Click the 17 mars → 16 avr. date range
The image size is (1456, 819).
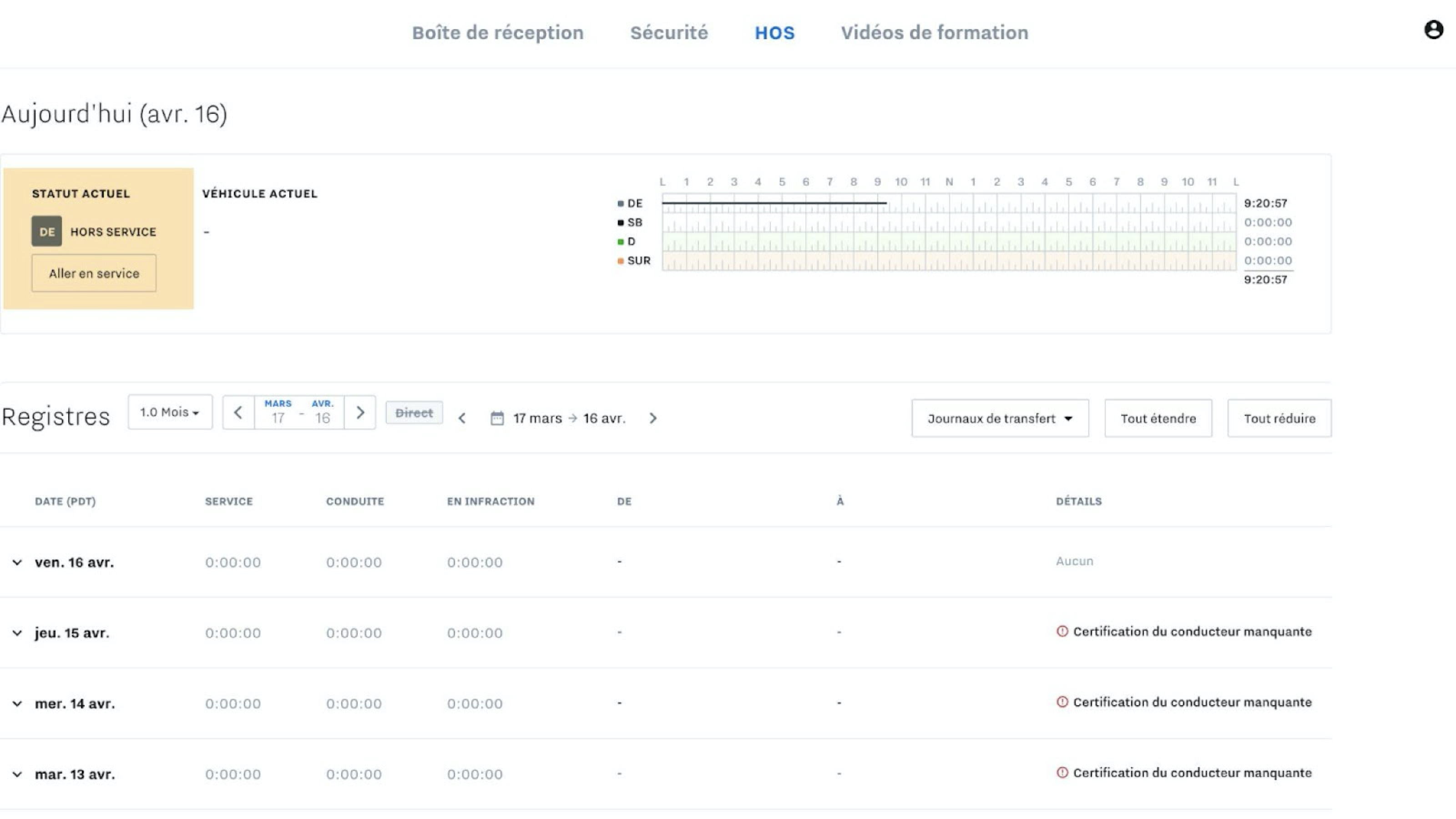(x=569, y=418)
